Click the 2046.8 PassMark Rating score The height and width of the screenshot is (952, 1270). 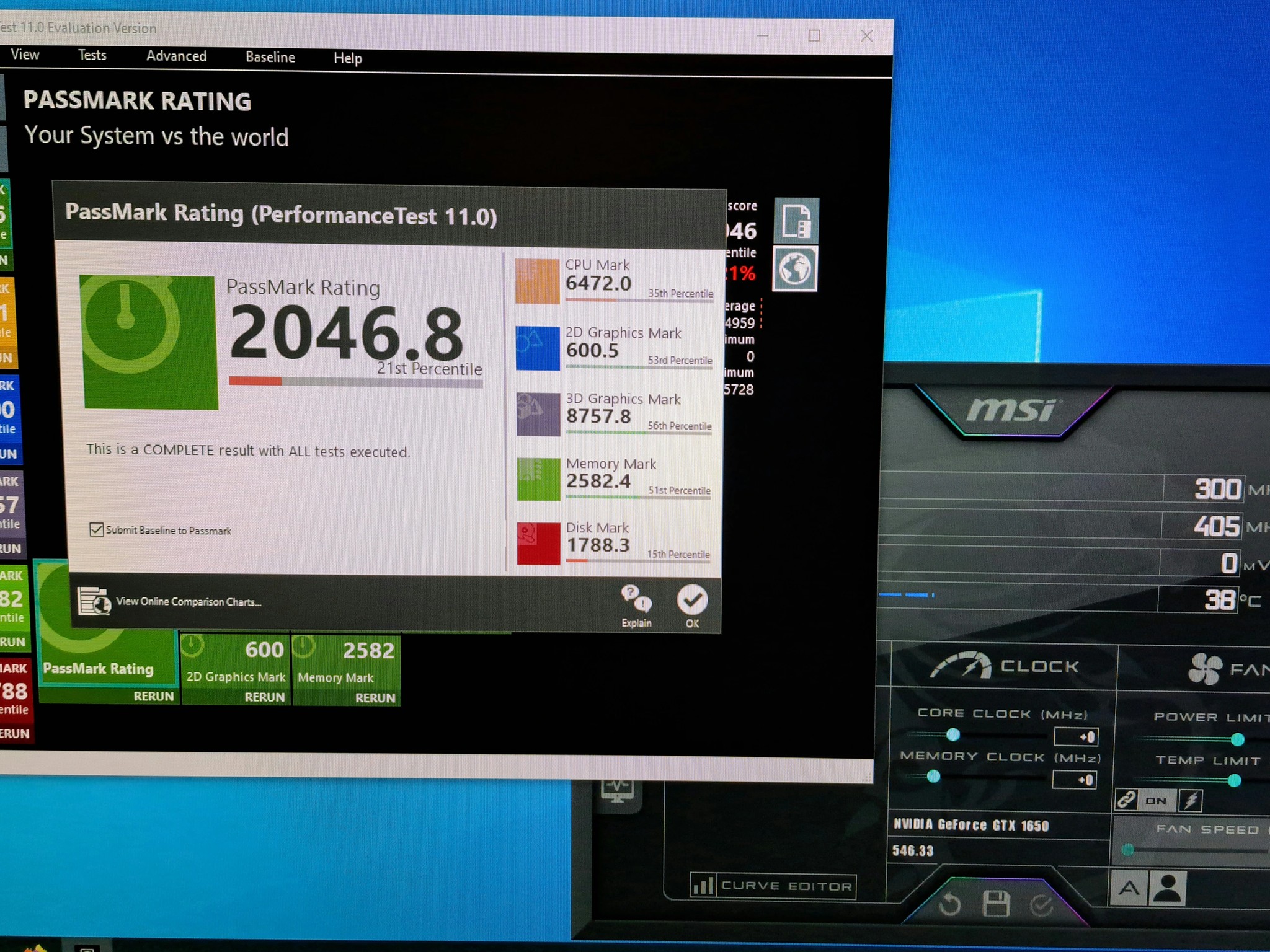[347, 333]
